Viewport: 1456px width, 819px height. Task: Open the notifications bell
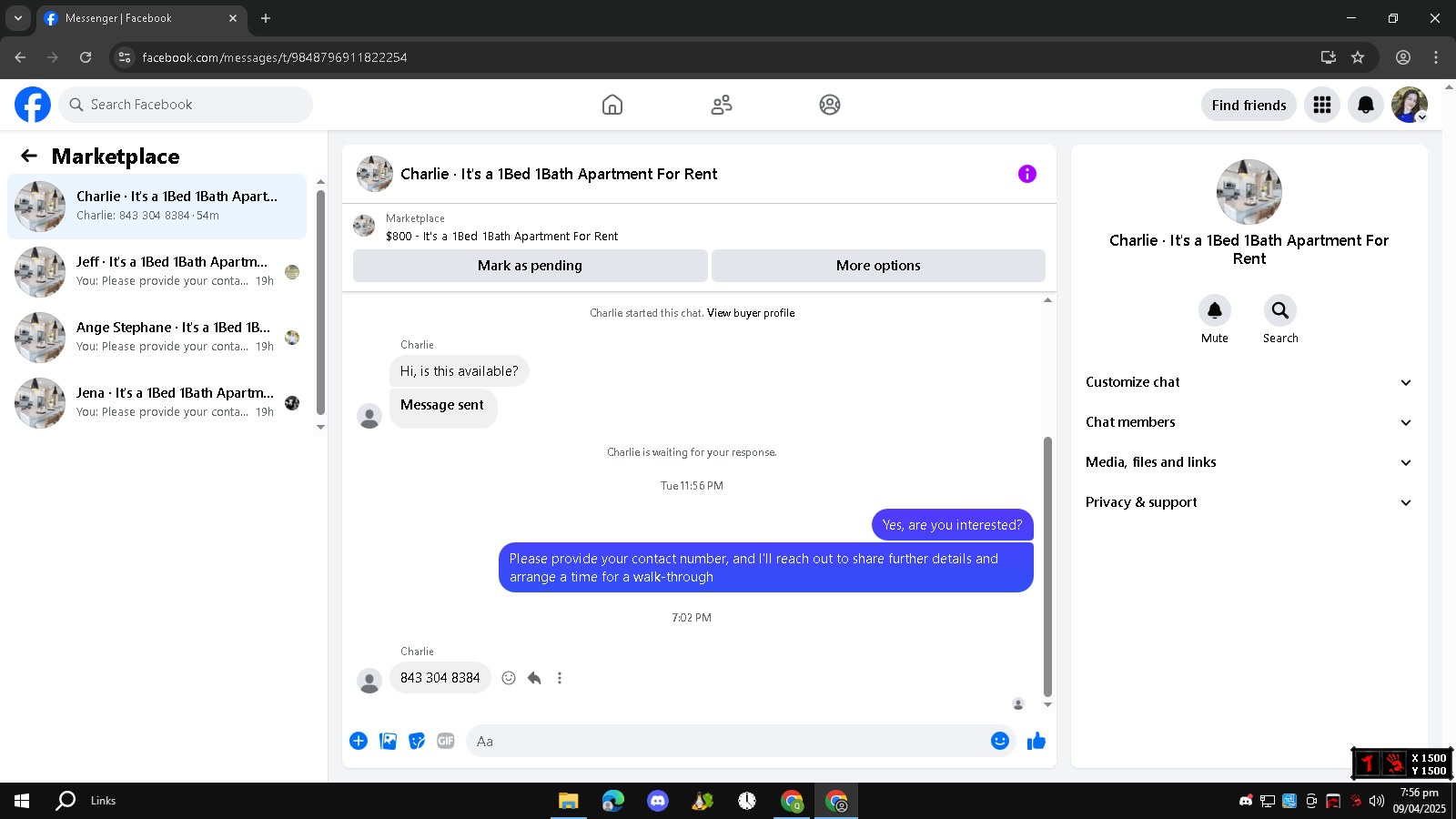(1366, 105)
